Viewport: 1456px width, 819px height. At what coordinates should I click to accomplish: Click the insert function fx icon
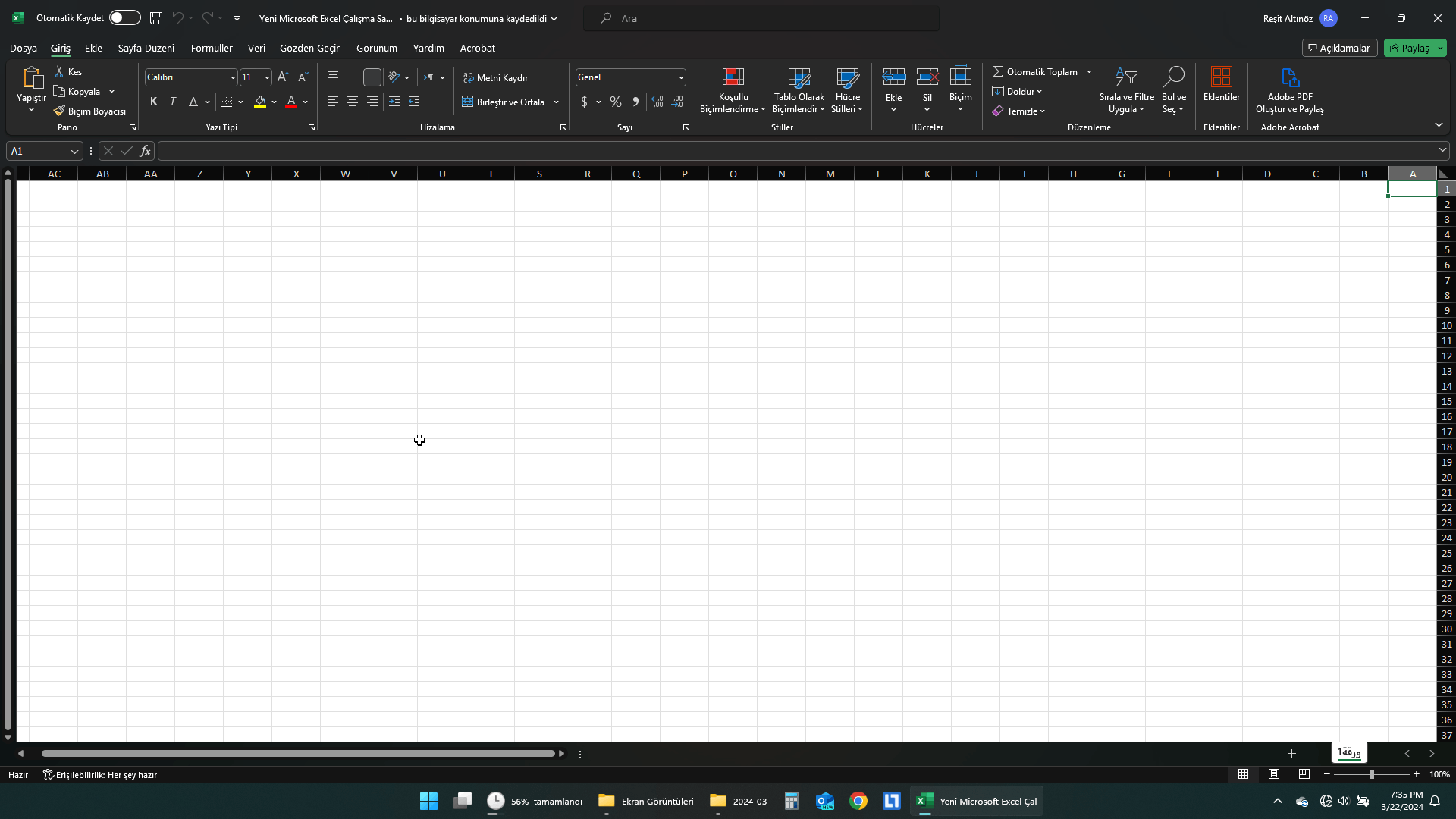point(145,151)
